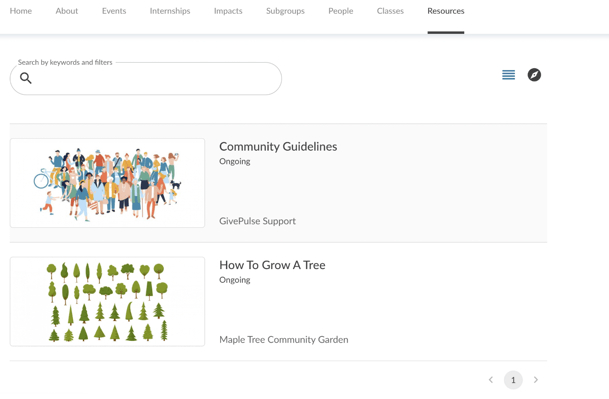Click the keyword search input field
The width and height of the screenshot is (609, 399).
pos(146,78)
